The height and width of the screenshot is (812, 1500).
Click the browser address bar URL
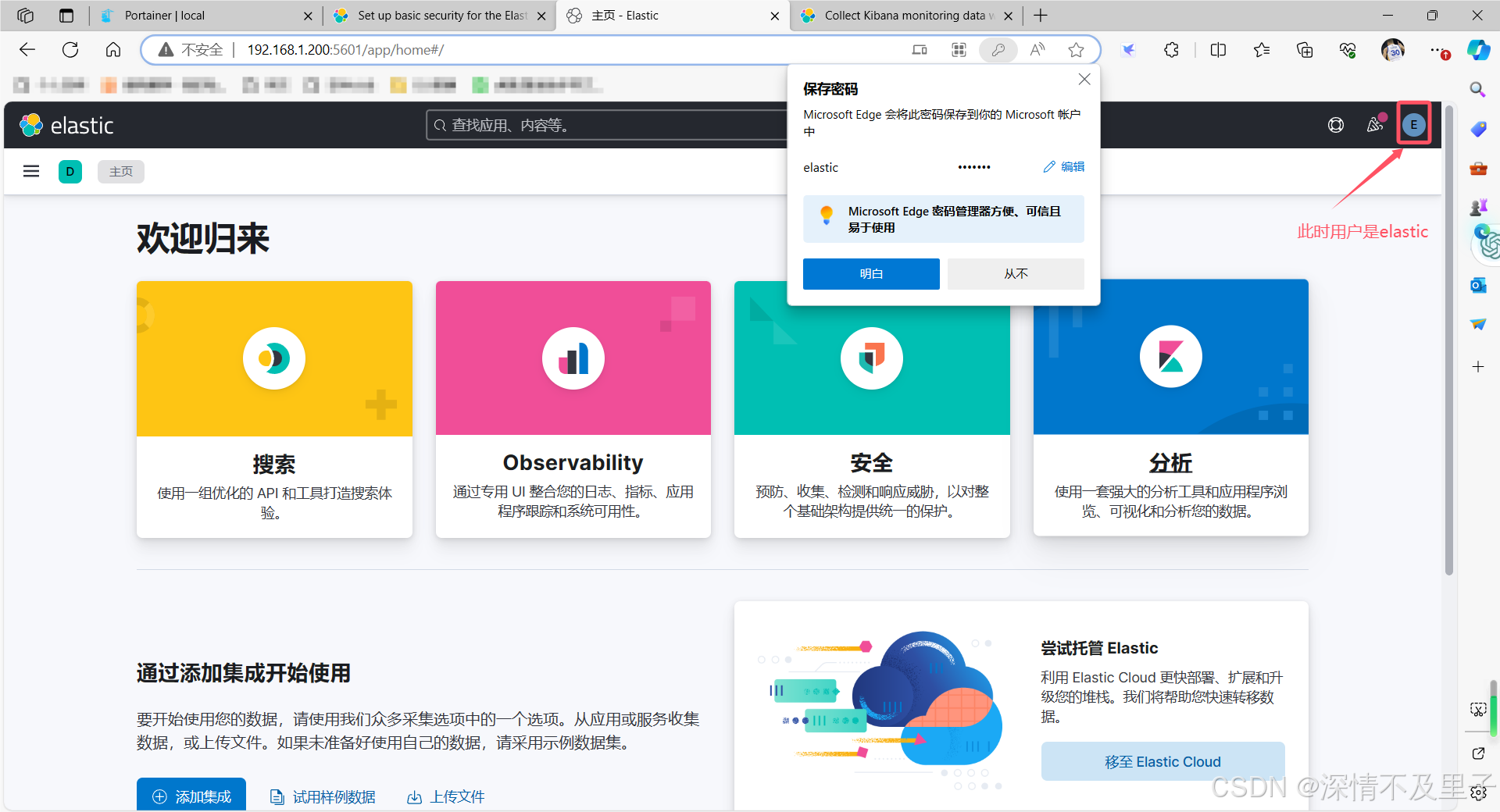345,50
